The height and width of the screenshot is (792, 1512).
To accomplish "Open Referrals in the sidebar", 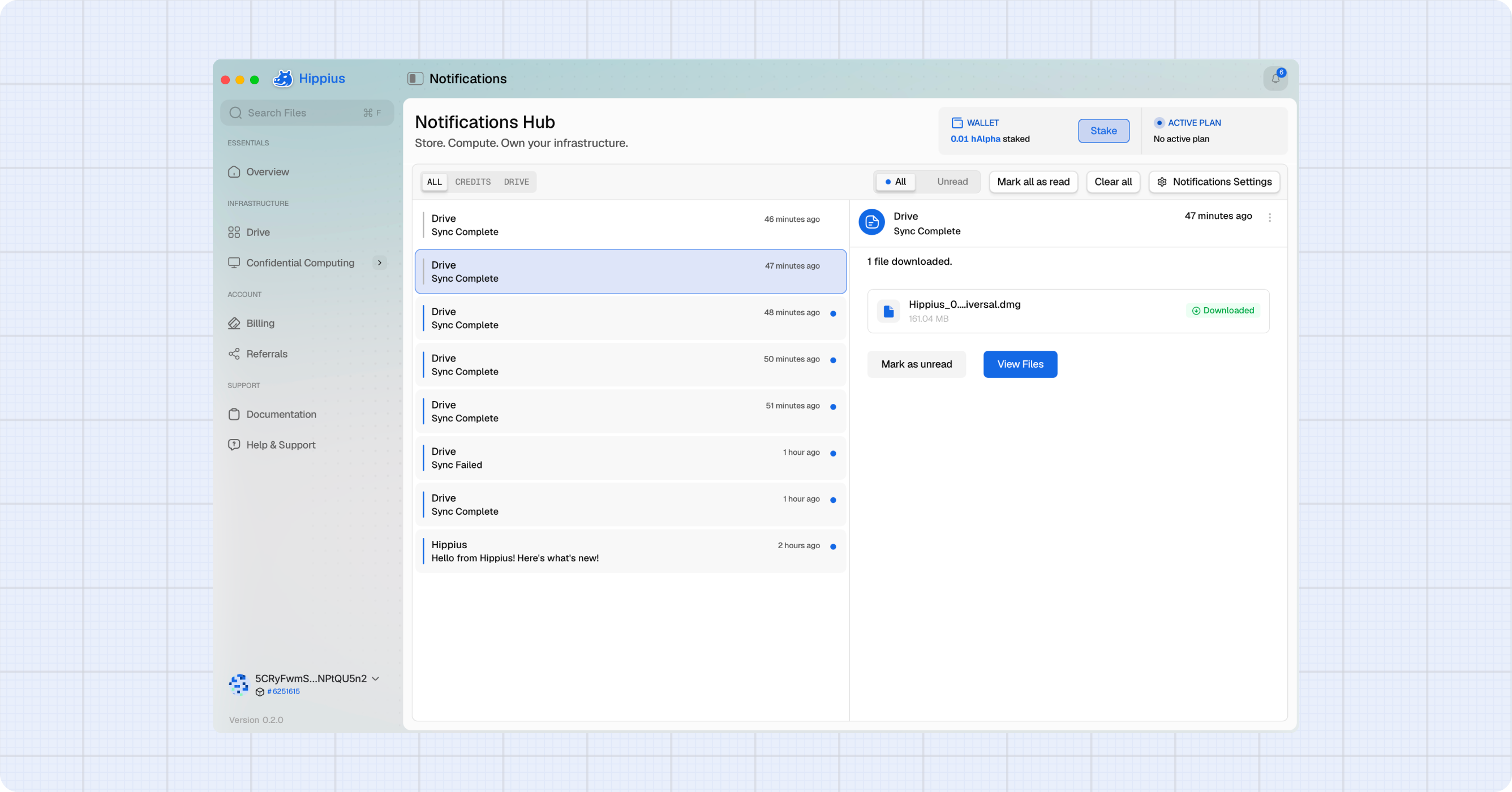I will pyautogui.click(x=307, y=354).
